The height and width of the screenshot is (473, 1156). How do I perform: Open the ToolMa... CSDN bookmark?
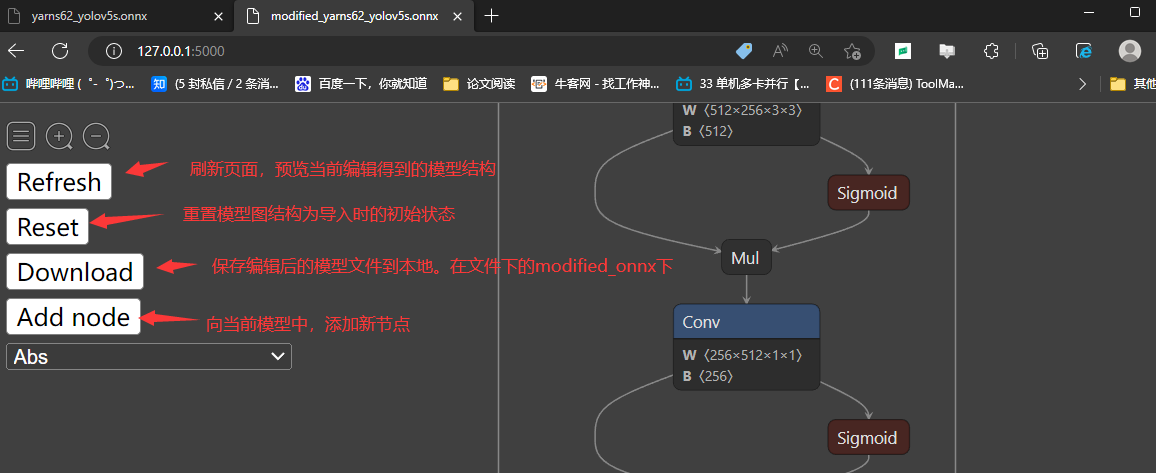[895, 83]
